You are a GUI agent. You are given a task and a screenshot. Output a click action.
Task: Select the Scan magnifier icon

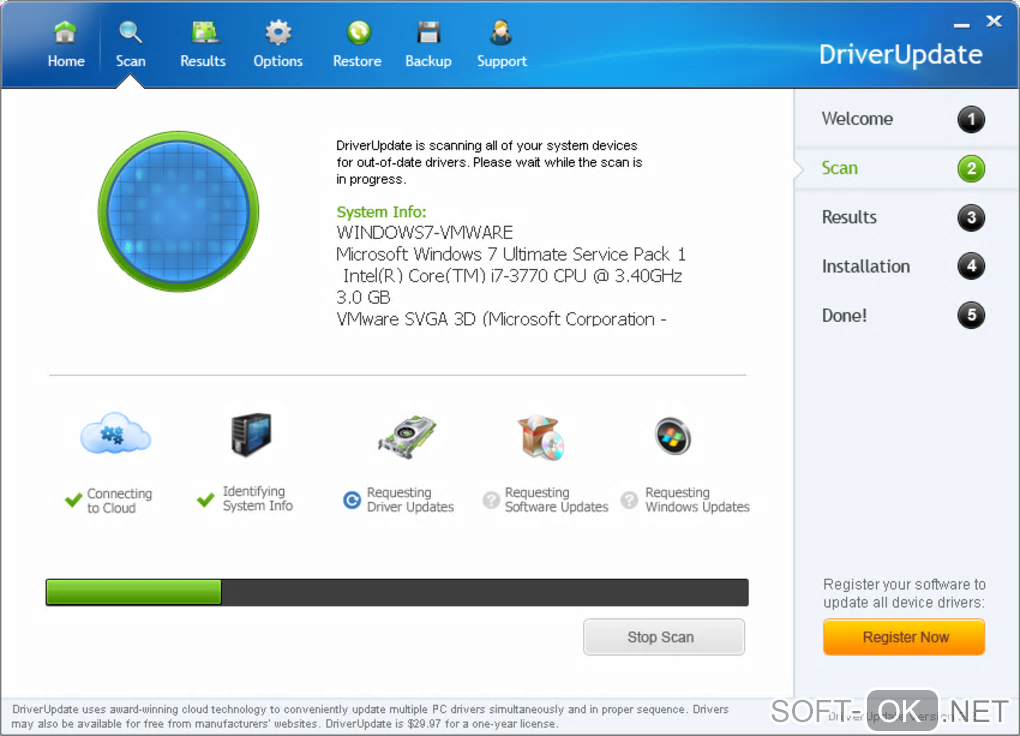pos(130,32)
